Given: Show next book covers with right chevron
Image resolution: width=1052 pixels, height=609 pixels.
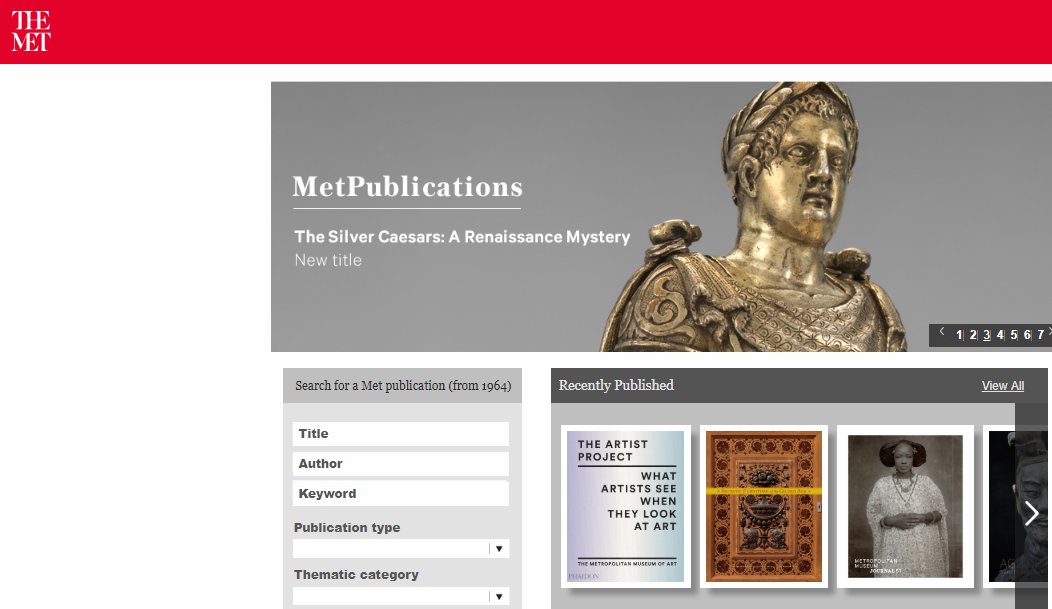Looking at the screenshot, I should (1032, 514).
